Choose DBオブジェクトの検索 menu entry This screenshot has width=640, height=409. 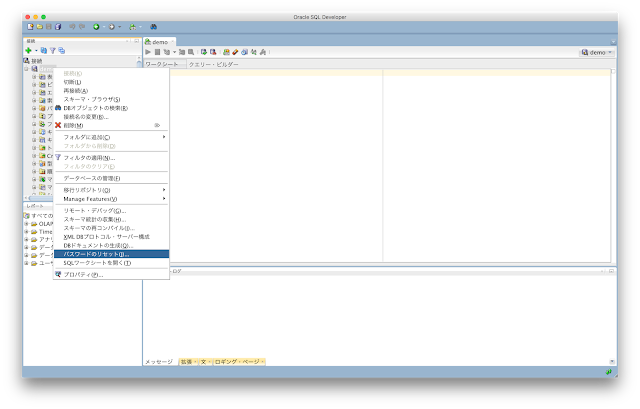tap(111, 108)
